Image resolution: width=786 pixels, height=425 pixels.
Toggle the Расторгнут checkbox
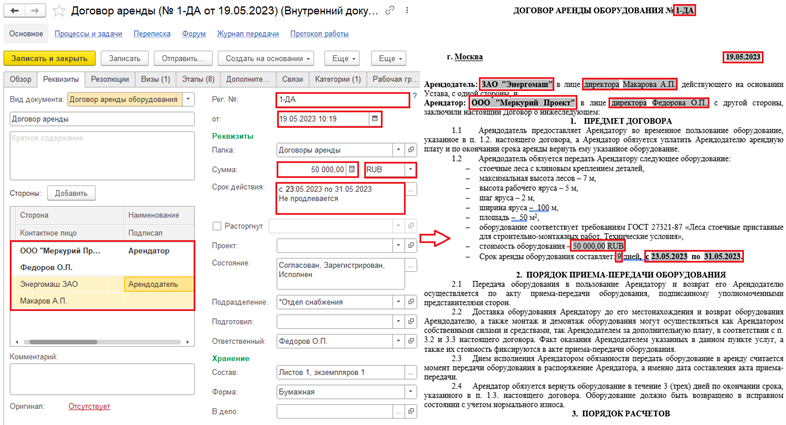217,226
